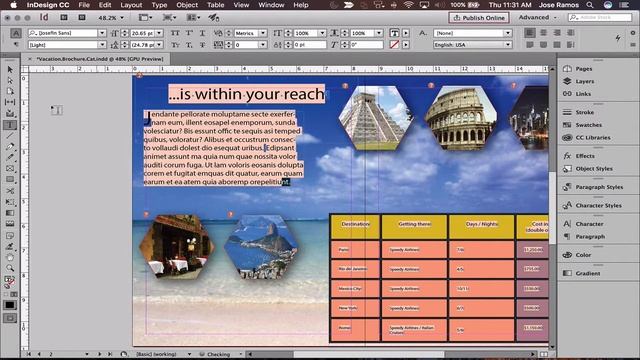Open the Advanced workspace switcher
The image size is (640, 360).
point(537,17)
